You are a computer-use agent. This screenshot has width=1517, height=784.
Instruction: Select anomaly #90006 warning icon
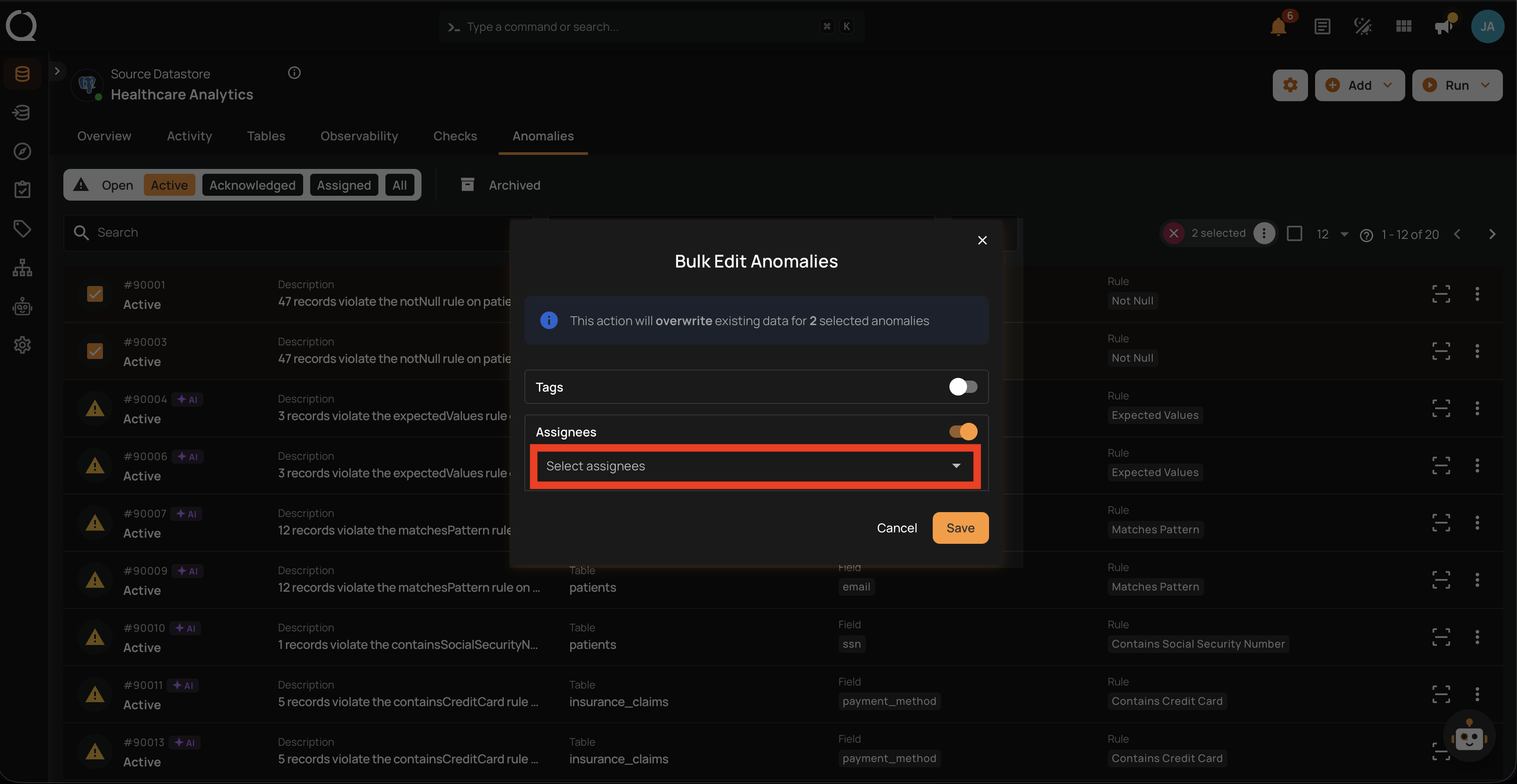(x=95, y=465)
